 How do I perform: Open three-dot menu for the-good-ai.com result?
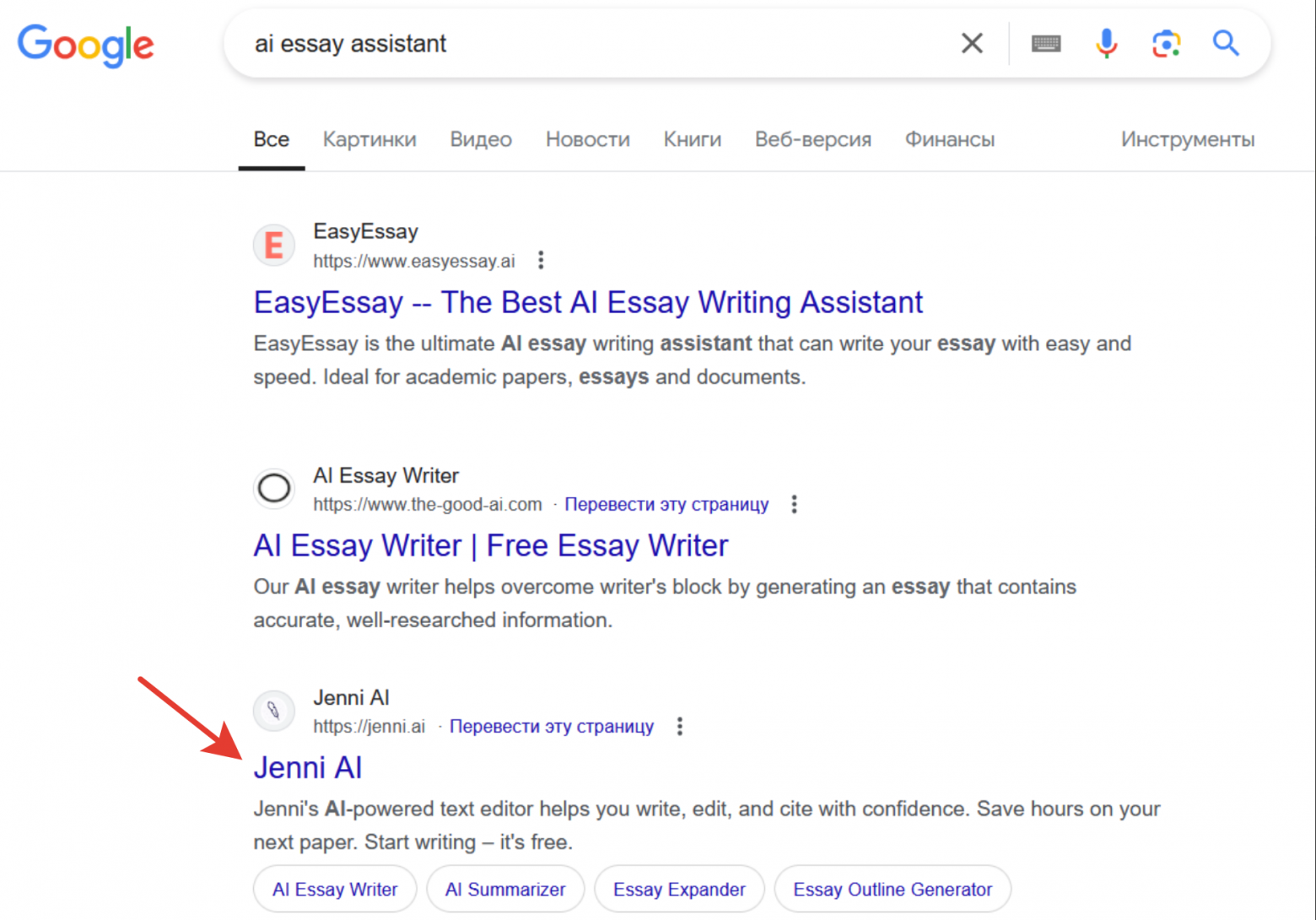(x=794, y=505)
